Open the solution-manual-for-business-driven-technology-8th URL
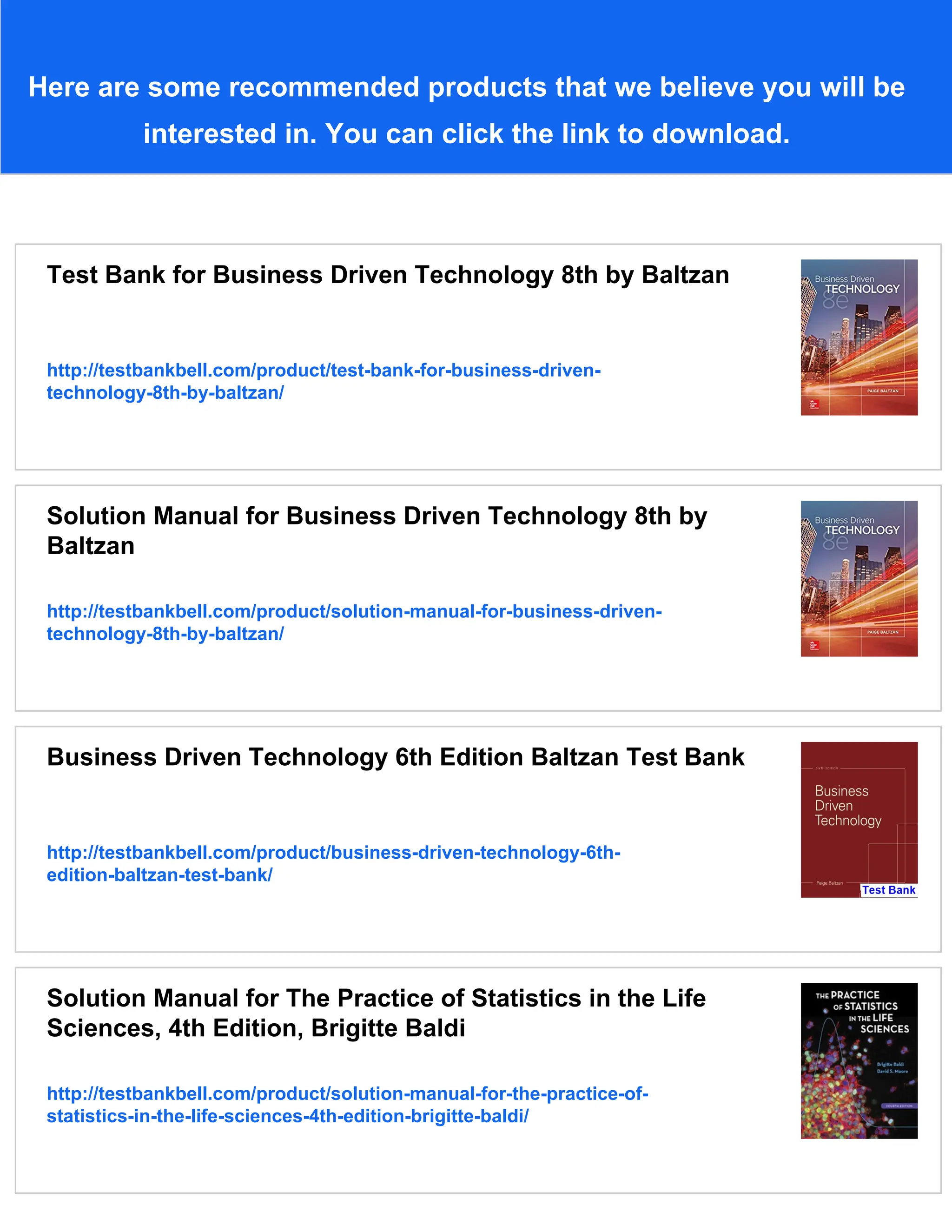The height and width of the screenshot is (1232, 952). coord(354,611)
